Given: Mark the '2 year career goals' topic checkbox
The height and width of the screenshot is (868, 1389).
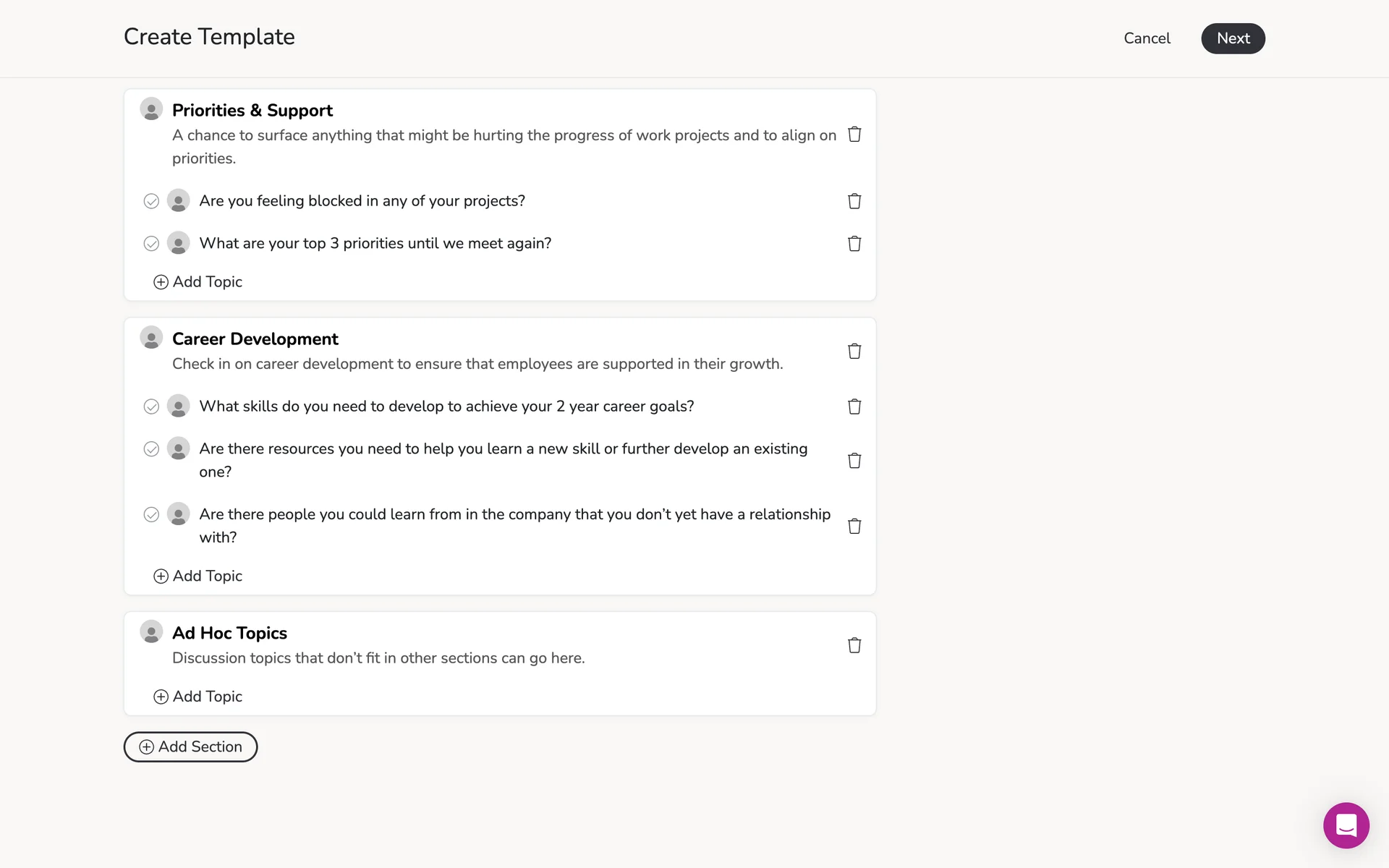Looking at the screenshot, I should (x=151, y=407).
